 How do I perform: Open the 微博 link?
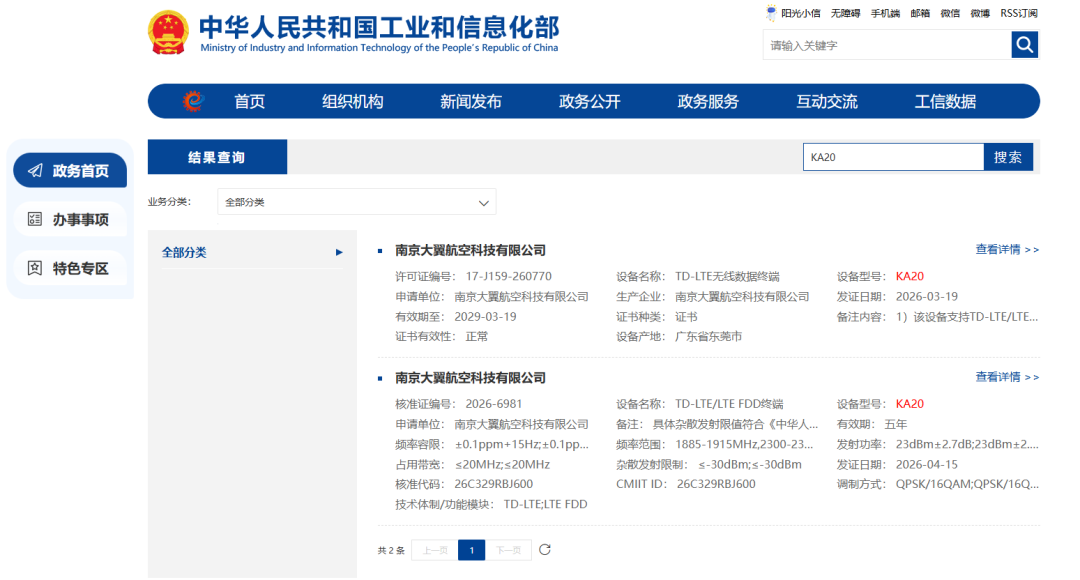(x=980, y=13)
